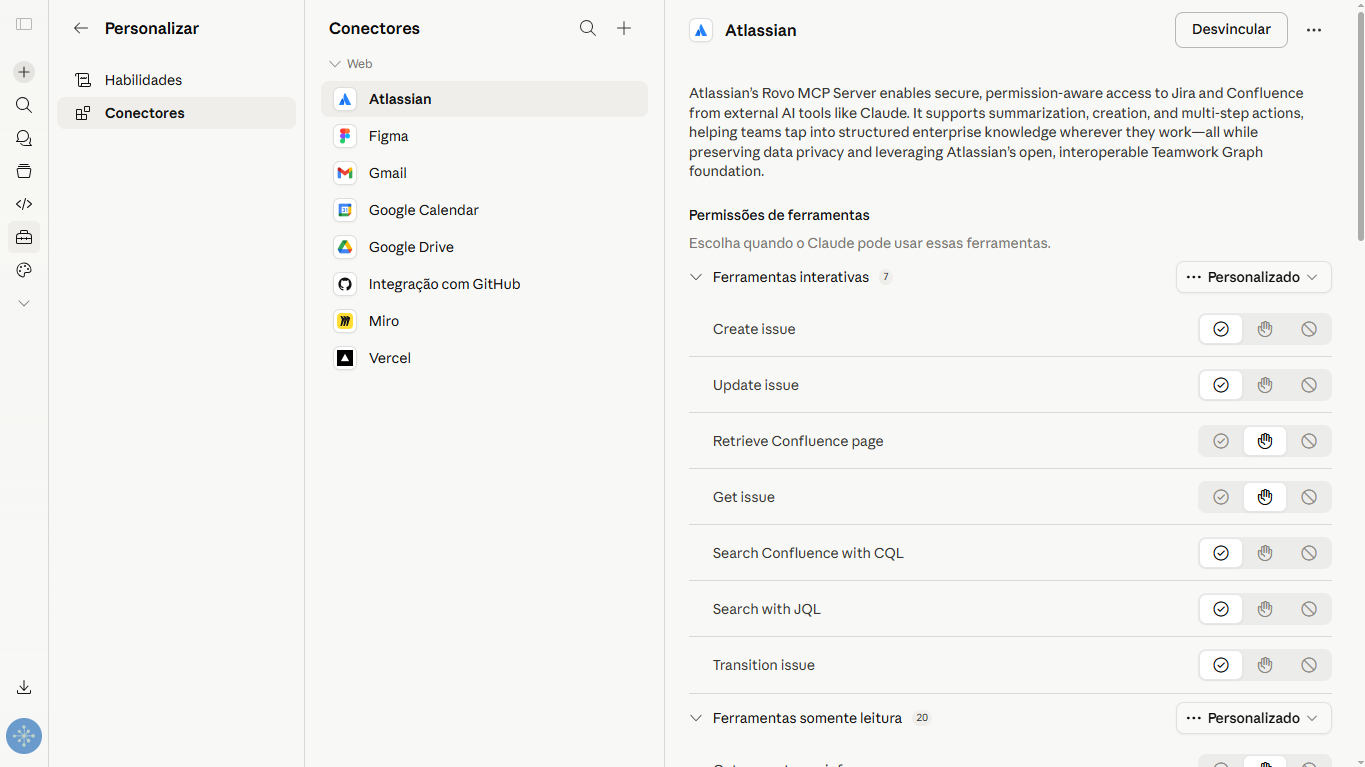Set Update issue to require approval
The height and width of the screenshot is (767, 1365).
coord(1265,385)
